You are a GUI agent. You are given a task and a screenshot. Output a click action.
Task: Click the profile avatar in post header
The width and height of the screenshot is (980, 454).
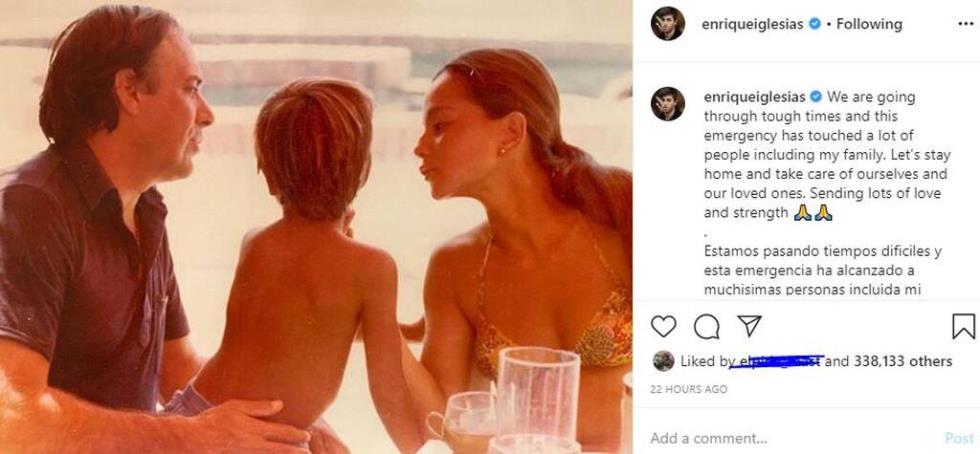pos(668,24)
